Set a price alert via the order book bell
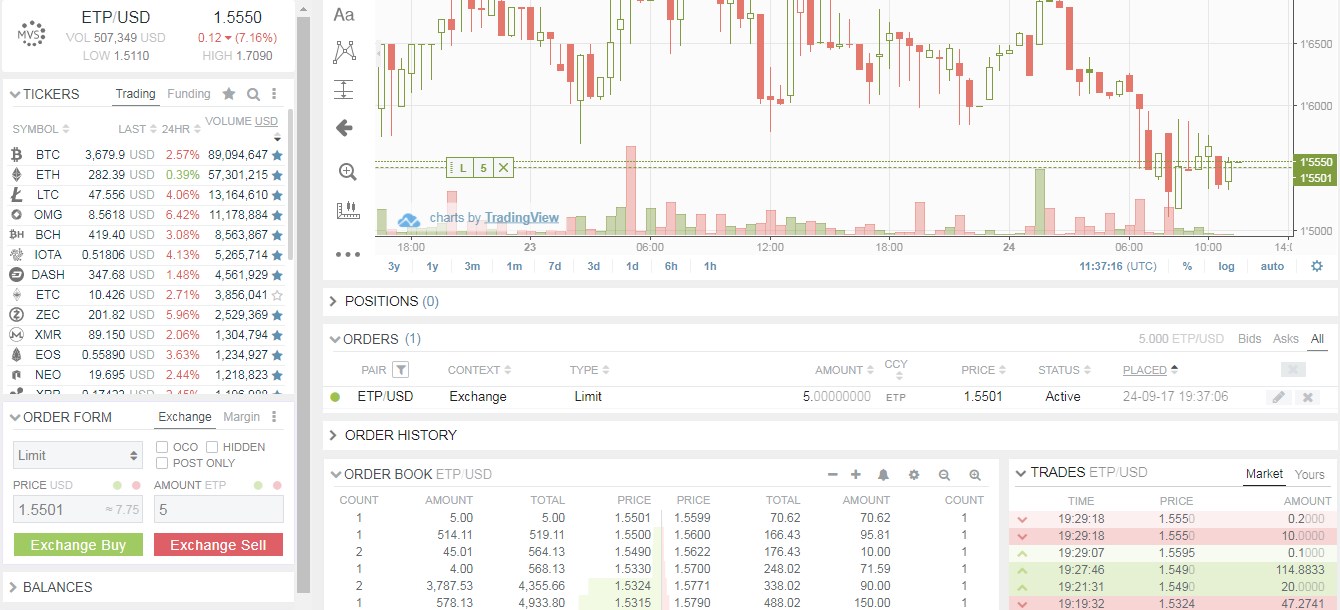Viewport: 1340px width, 610px height. point(886,475)
